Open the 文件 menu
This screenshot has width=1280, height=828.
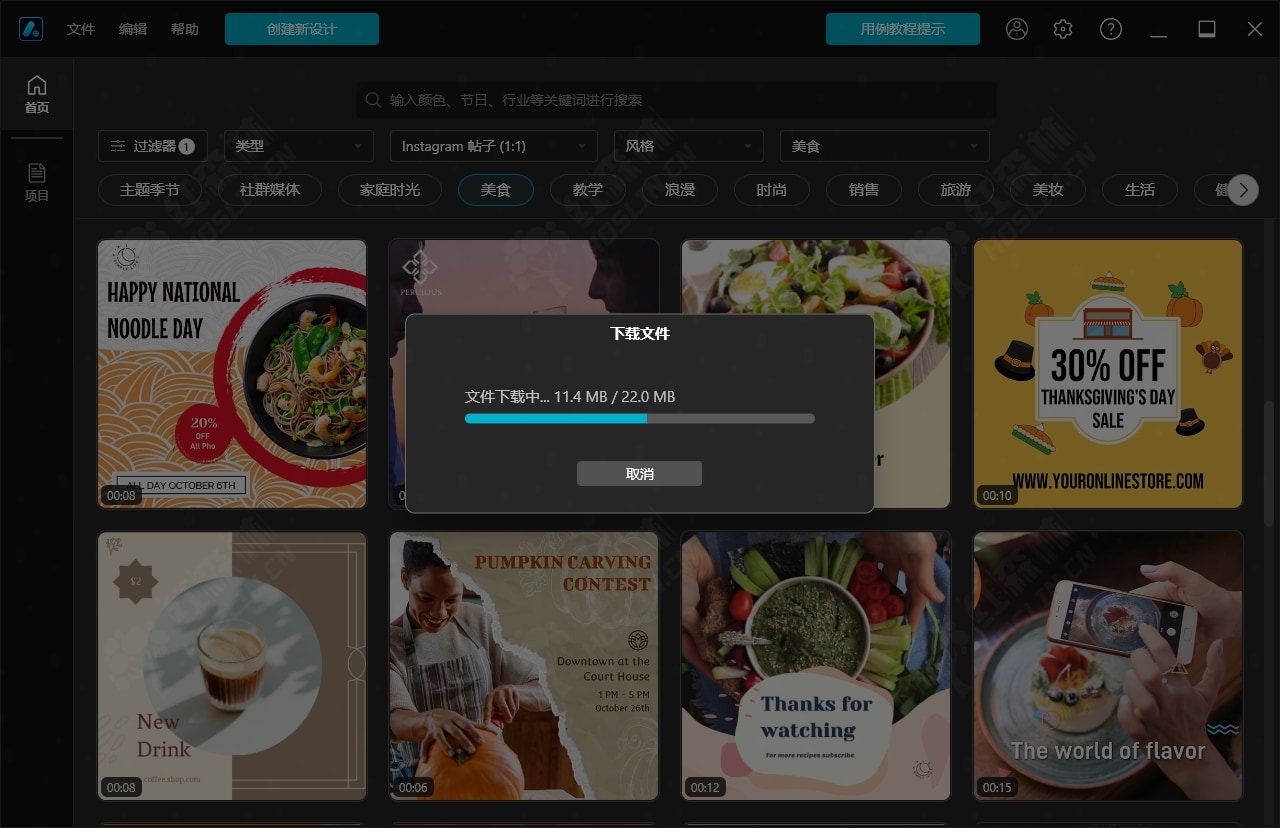pos(81,29)
